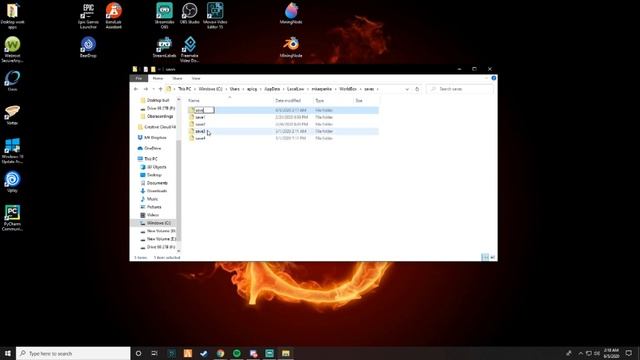The width and height of the screenshot is (640, 360).
Task: Select Users in the address breadcrumb
Action: pyautogui.click(x=234, y=89)
